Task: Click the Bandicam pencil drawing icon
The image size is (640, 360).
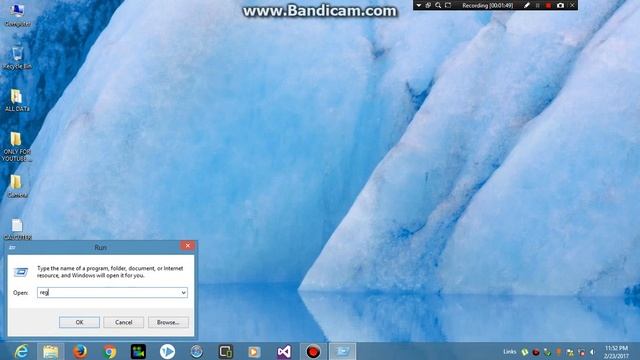Action: click(x=527, y=5)
